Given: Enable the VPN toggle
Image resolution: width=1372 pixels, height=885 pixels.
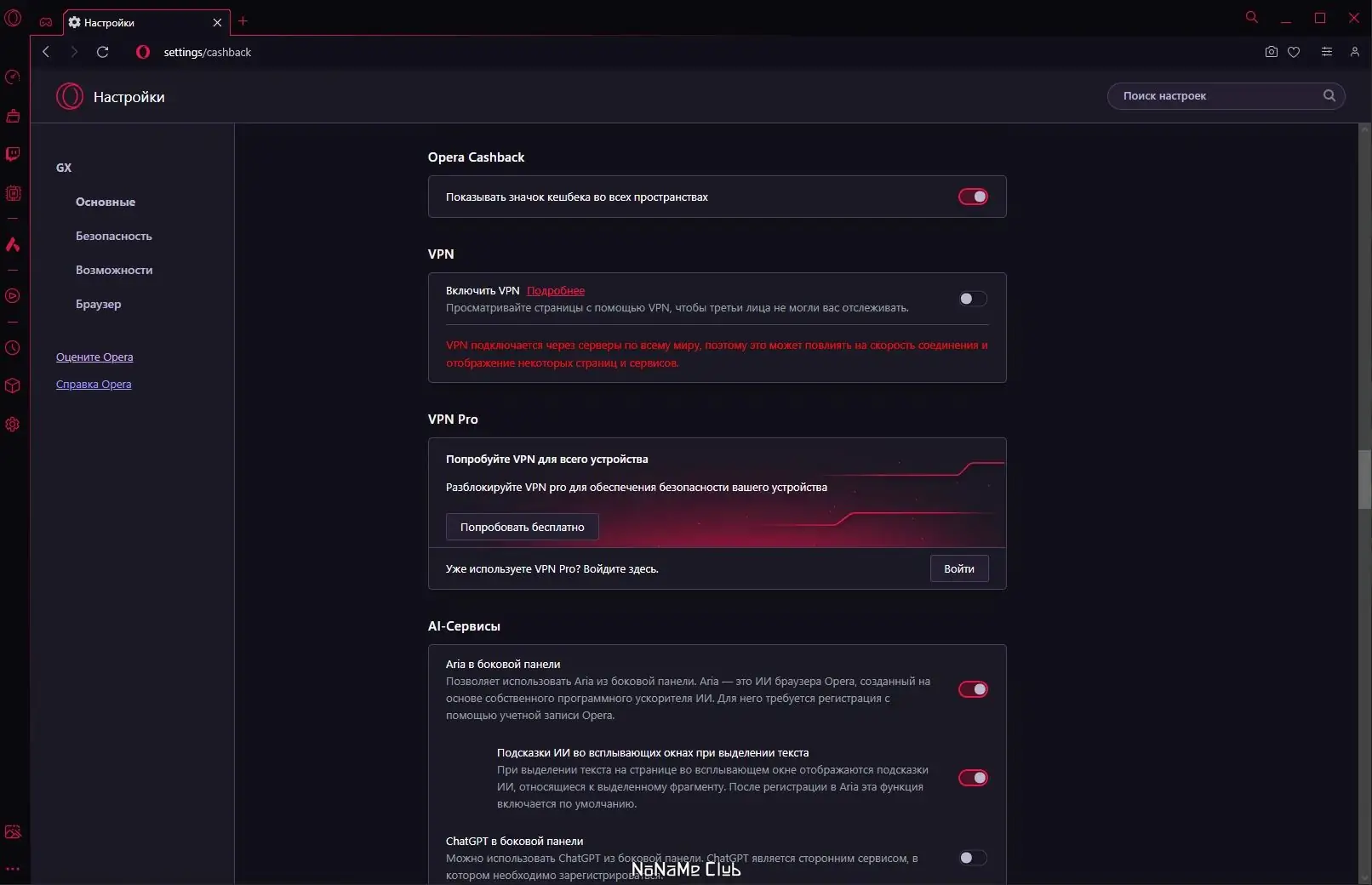Looking at the screenshot, I should pos(973,299).
